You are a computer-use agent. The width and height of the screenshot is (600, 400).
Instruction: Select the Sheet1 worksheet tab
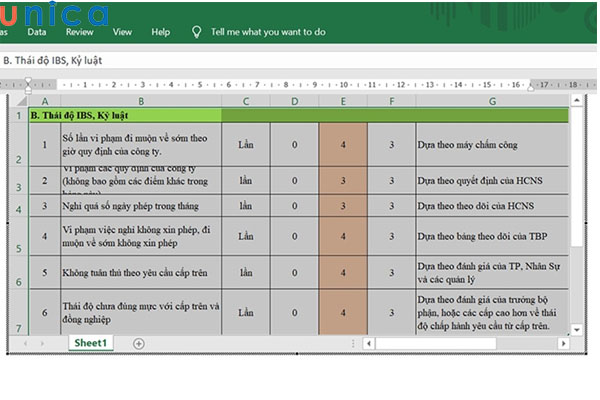90,343
